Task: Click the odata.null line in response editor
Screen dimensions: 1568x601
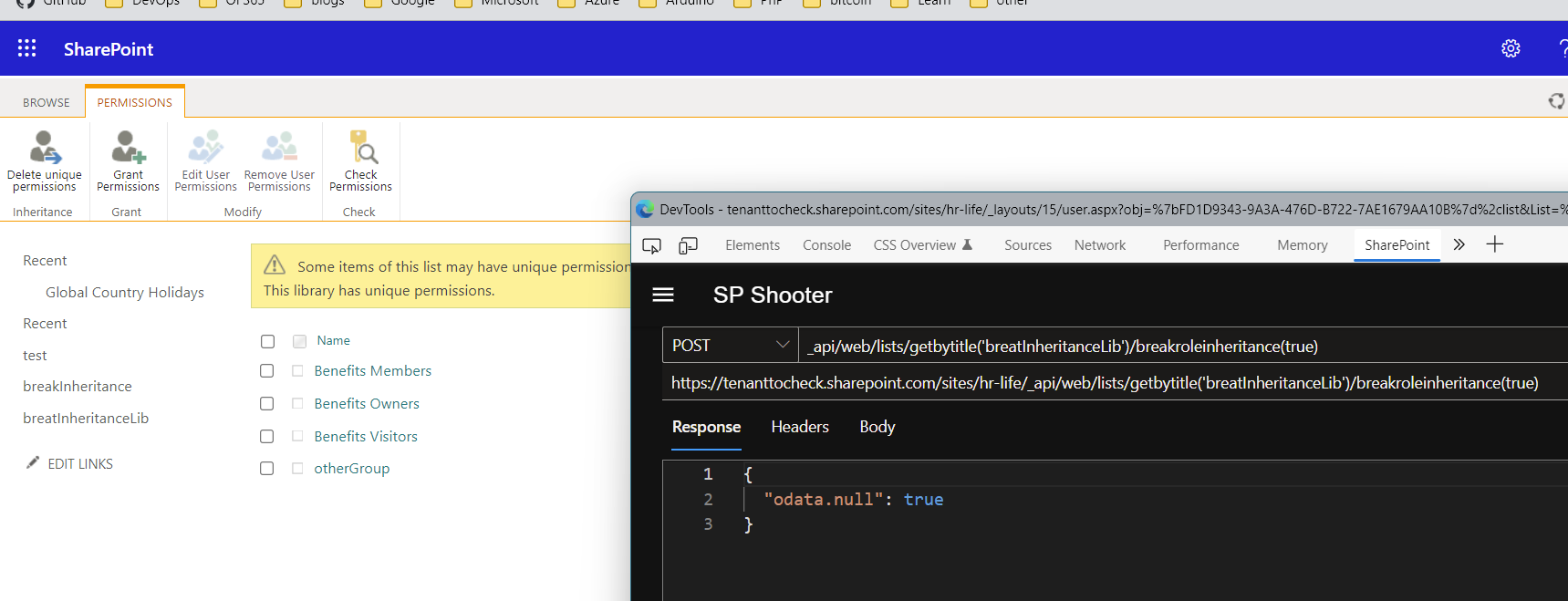Action: coord(854,500)
